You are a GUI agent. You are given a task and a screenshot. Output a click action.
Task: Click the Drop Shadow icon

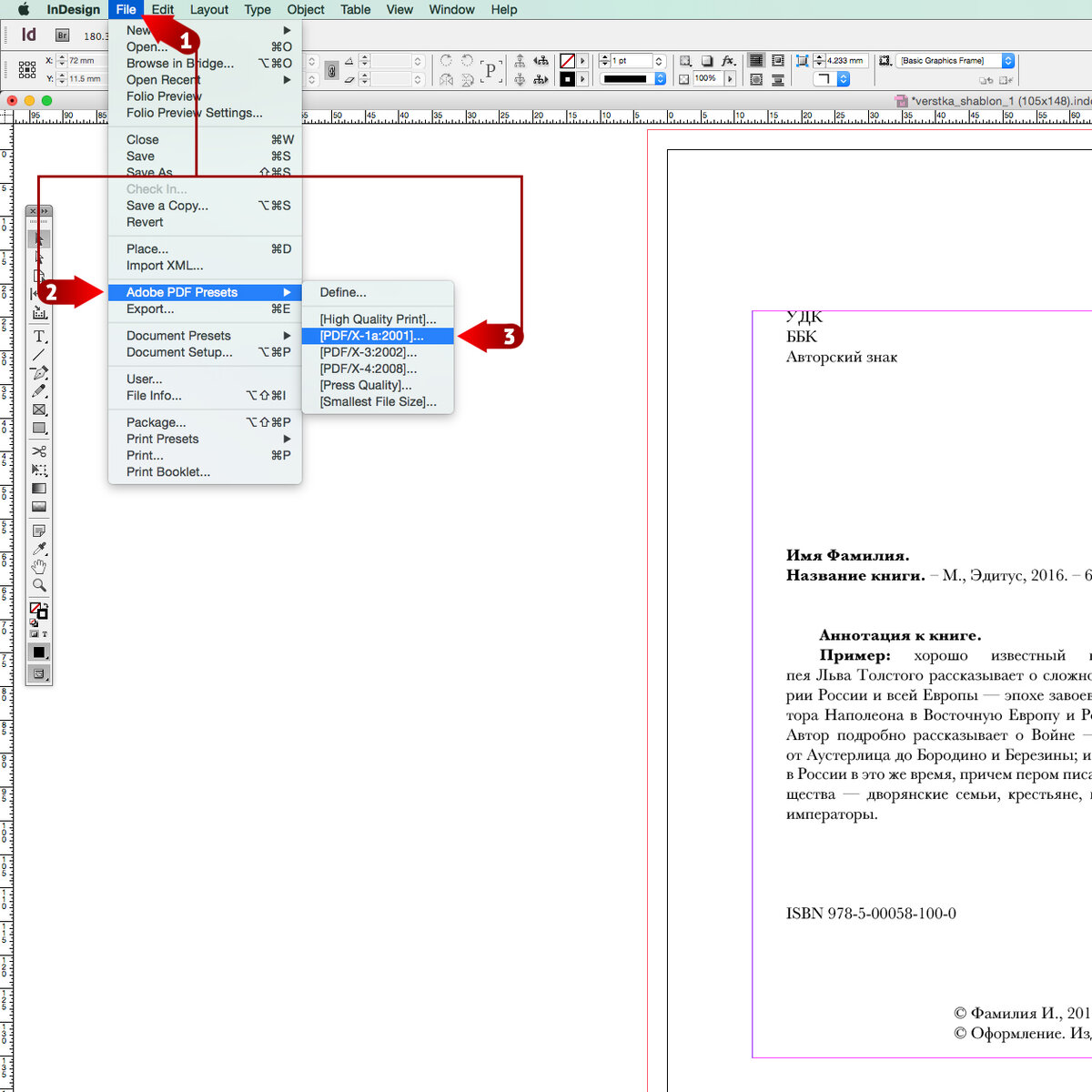pyautogui.click(x=706, y=61)
